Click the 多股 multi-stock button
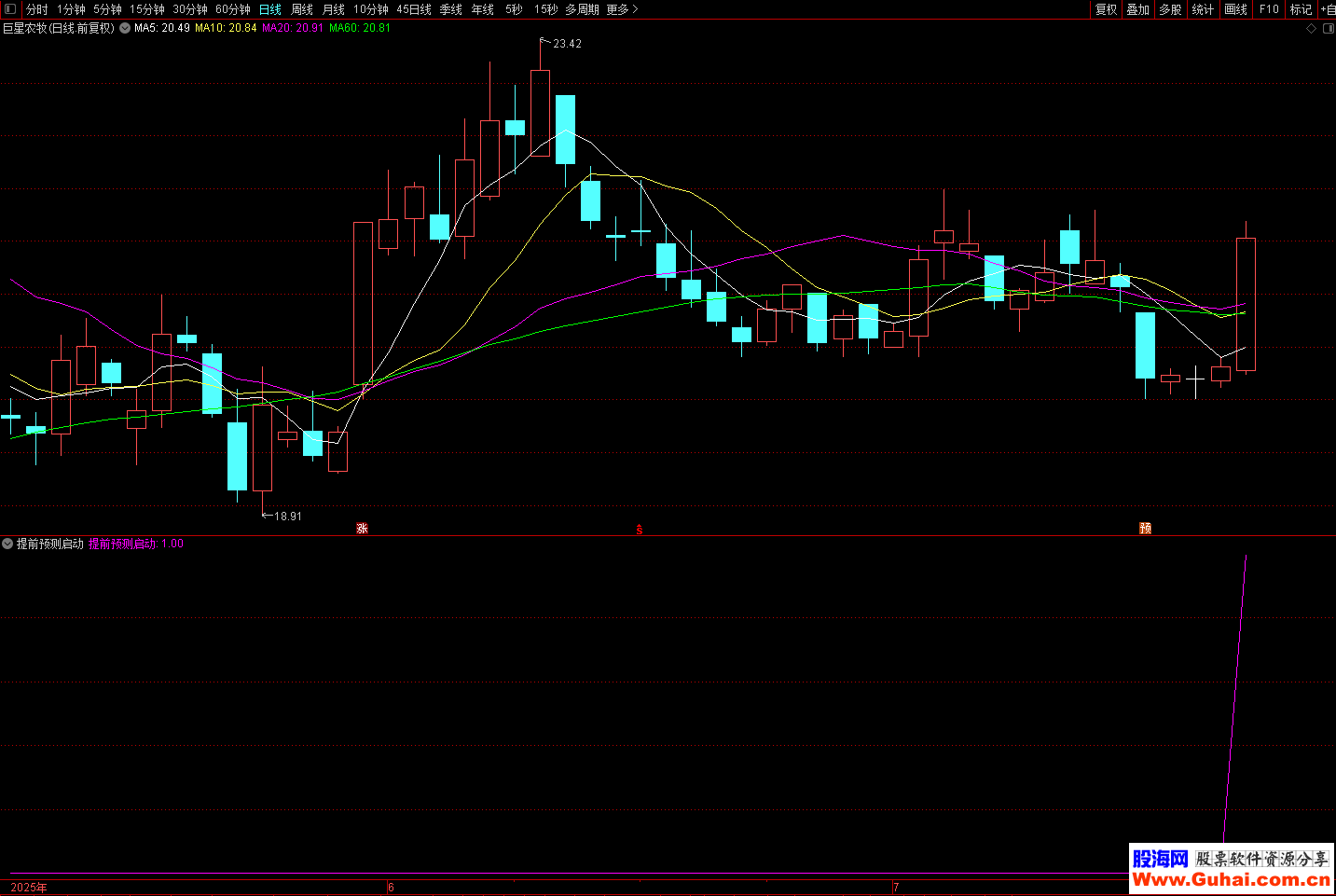The width and height of the screenshot is (1336, 896). click(1171, 9)
